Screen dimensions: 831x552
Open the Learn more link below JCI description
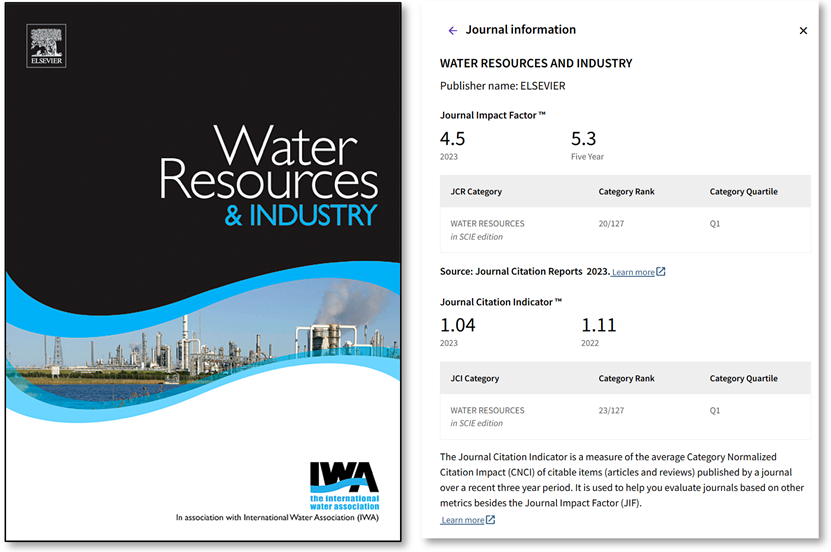pos(462,520)
